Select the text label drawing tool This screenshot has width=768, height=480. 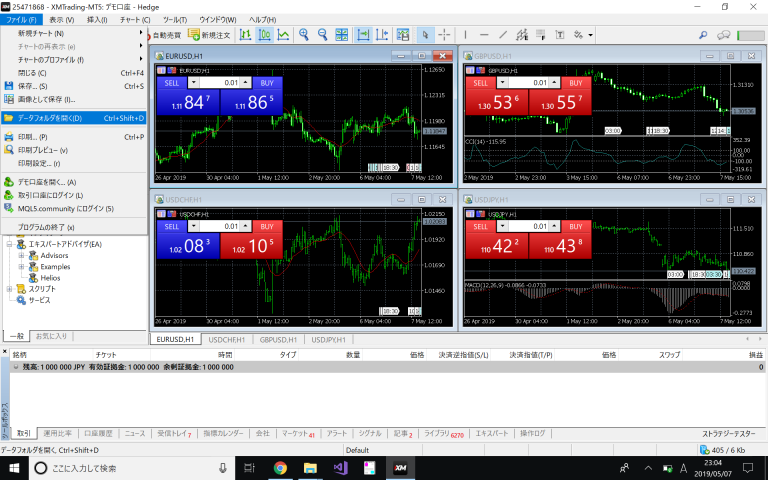(x=557, y=35)
